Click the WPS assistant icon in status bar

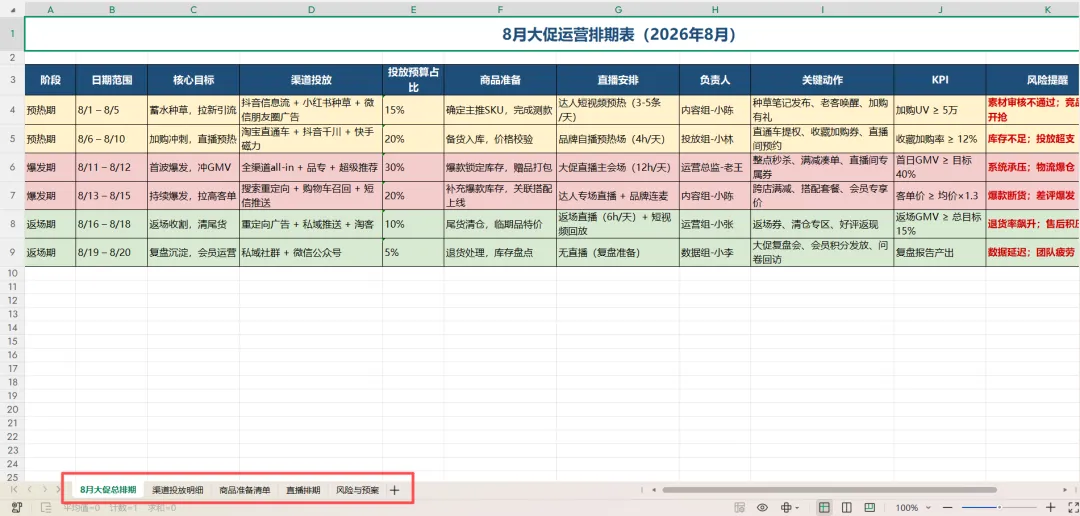click(15, 508)
